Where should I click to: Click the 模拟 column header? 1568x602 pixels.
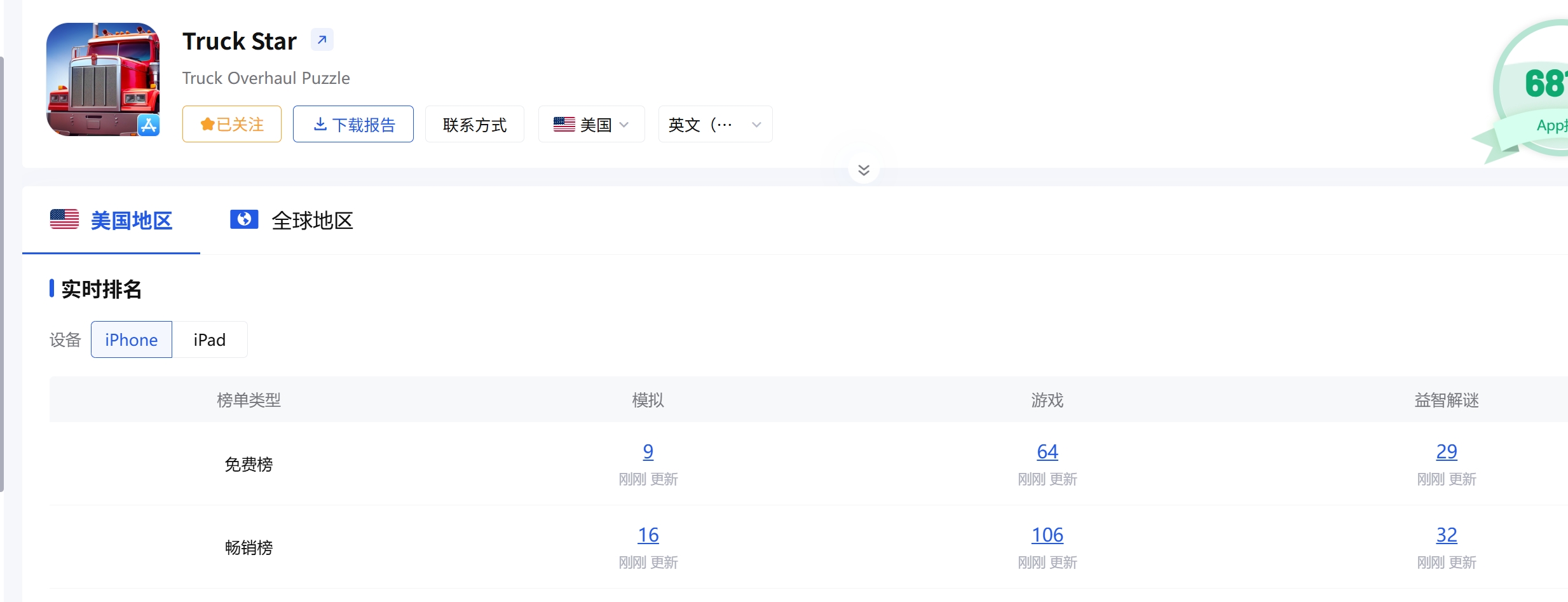coord(648,400)
